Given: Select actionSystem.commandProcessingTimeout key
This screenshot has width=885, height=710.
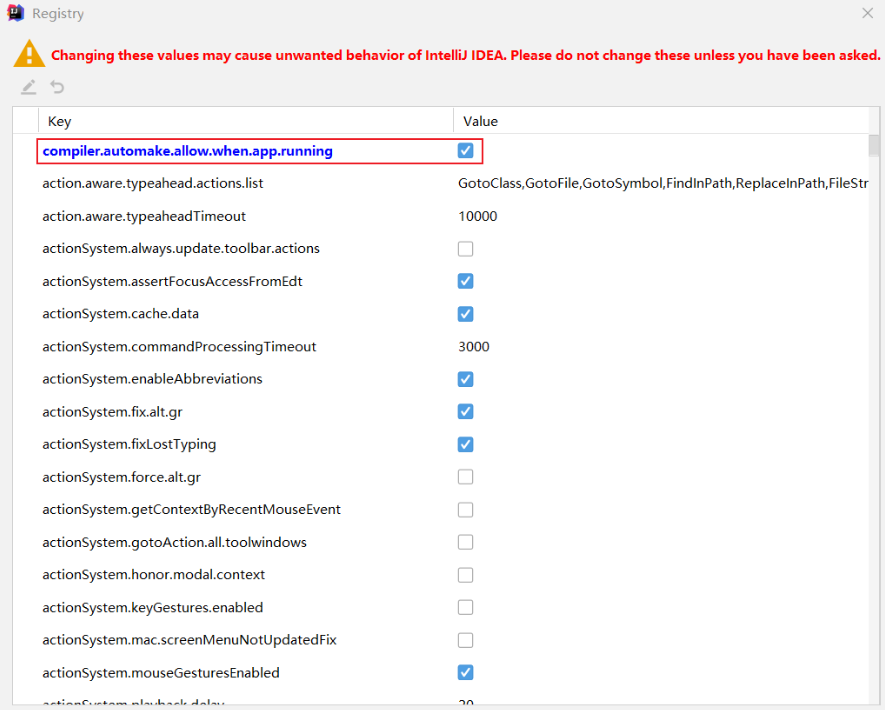Looking at the screenshot, I should (x=179, y=347).
